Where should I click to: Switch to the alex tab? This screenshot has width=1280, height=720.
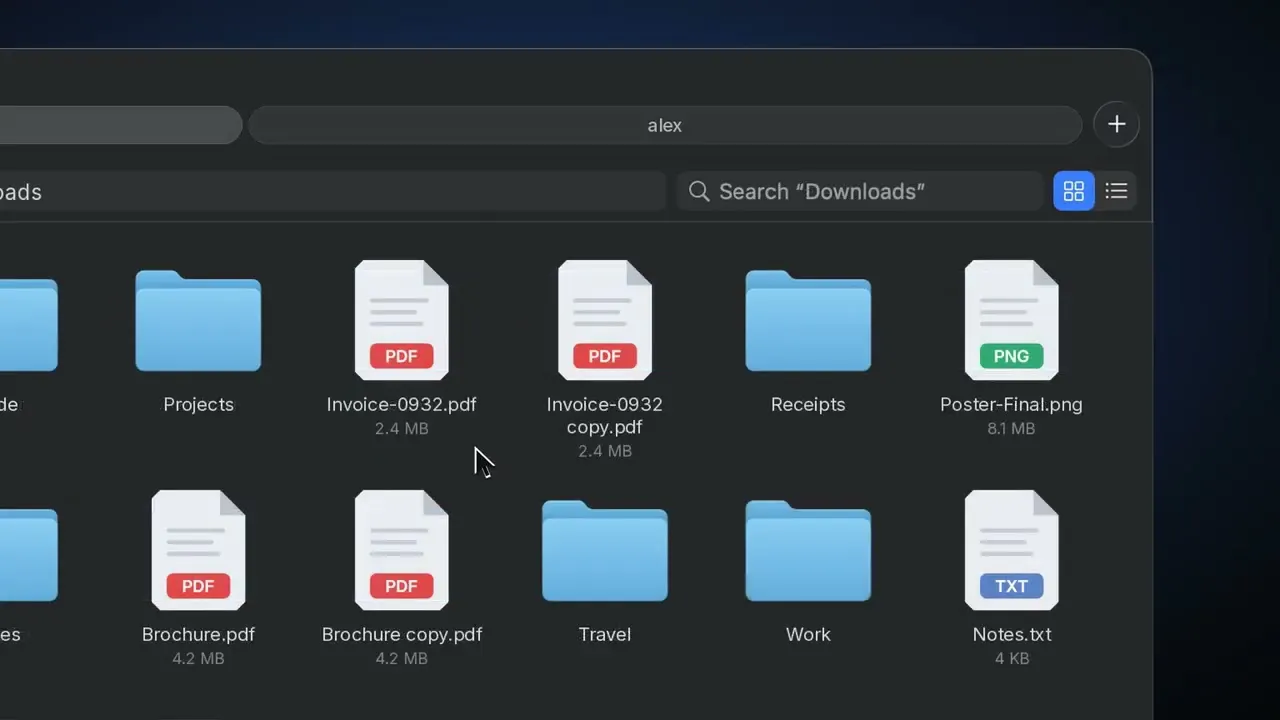tap(665, 125)
